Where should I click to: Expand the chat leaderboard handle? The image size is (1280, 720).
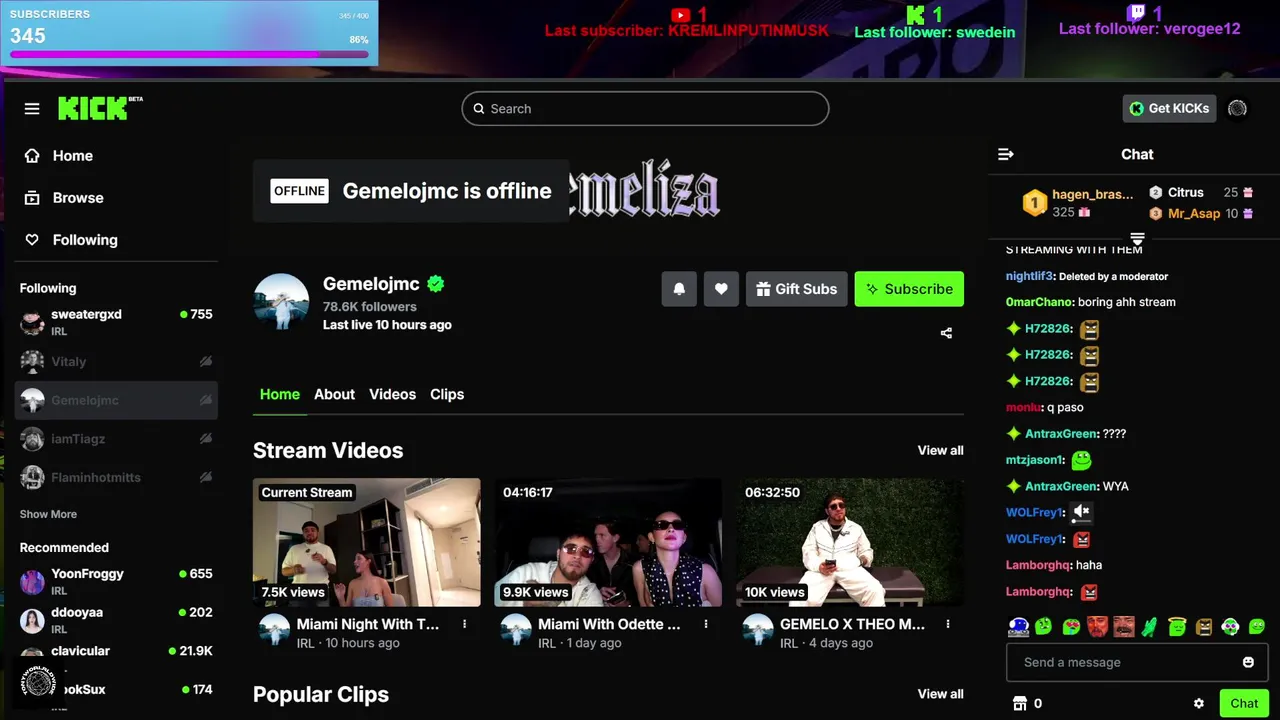[x=1137, y=238]
